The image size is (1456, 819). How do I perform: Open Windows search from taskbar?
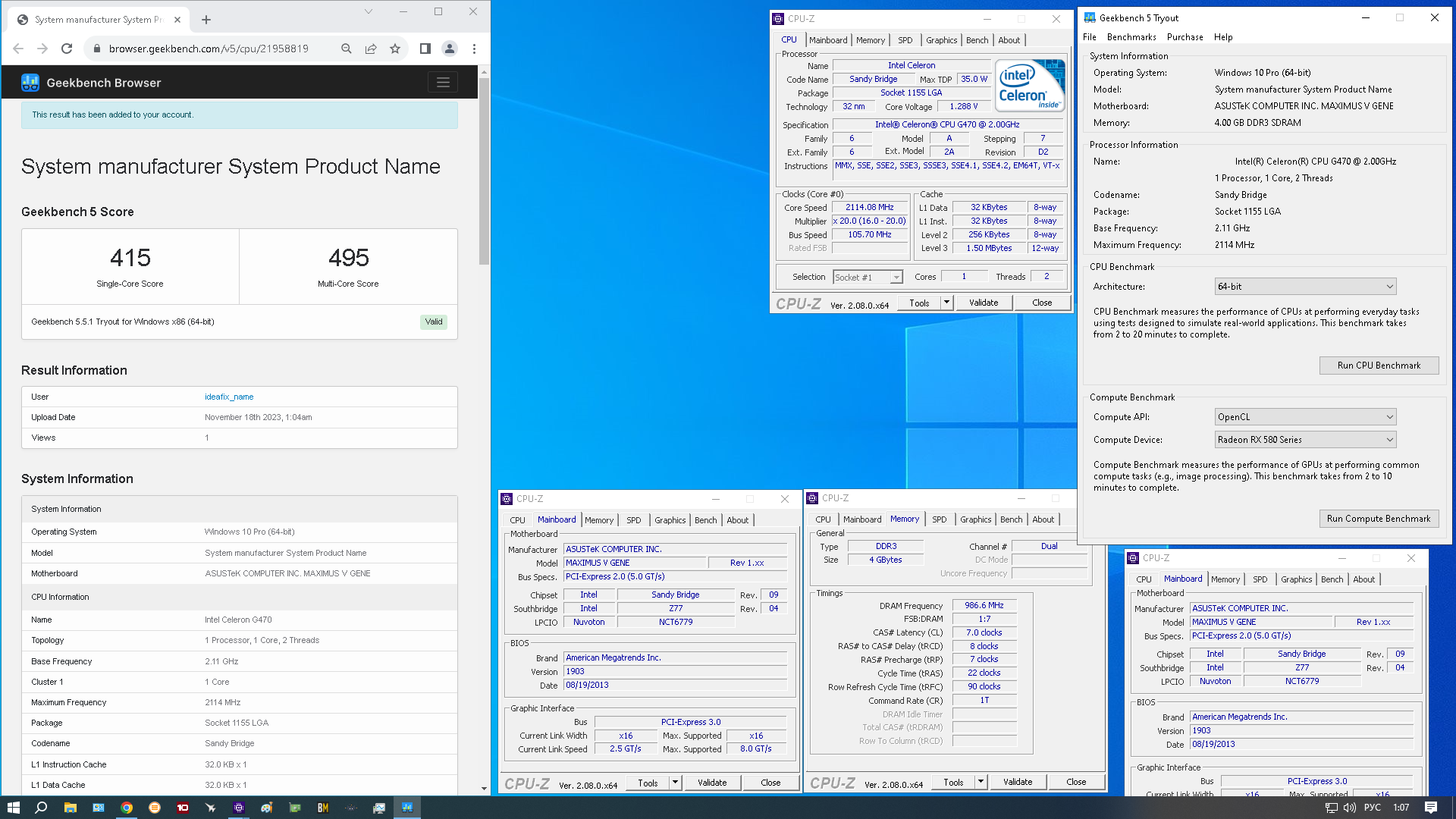[41, 808]
